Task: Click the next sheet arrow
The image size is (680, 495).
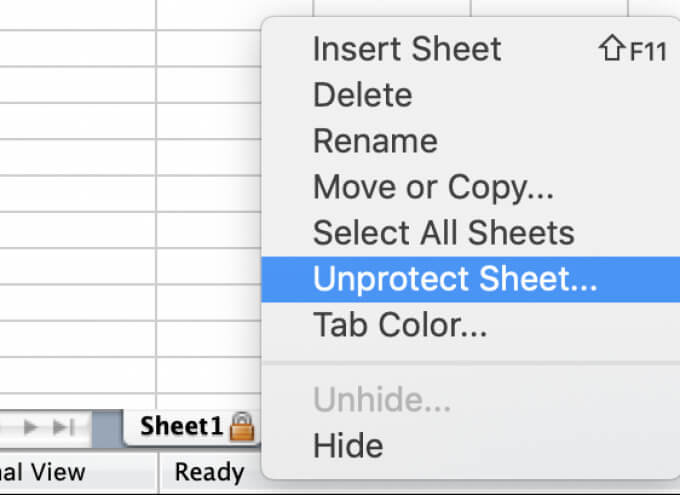Action: coord(31,427)
